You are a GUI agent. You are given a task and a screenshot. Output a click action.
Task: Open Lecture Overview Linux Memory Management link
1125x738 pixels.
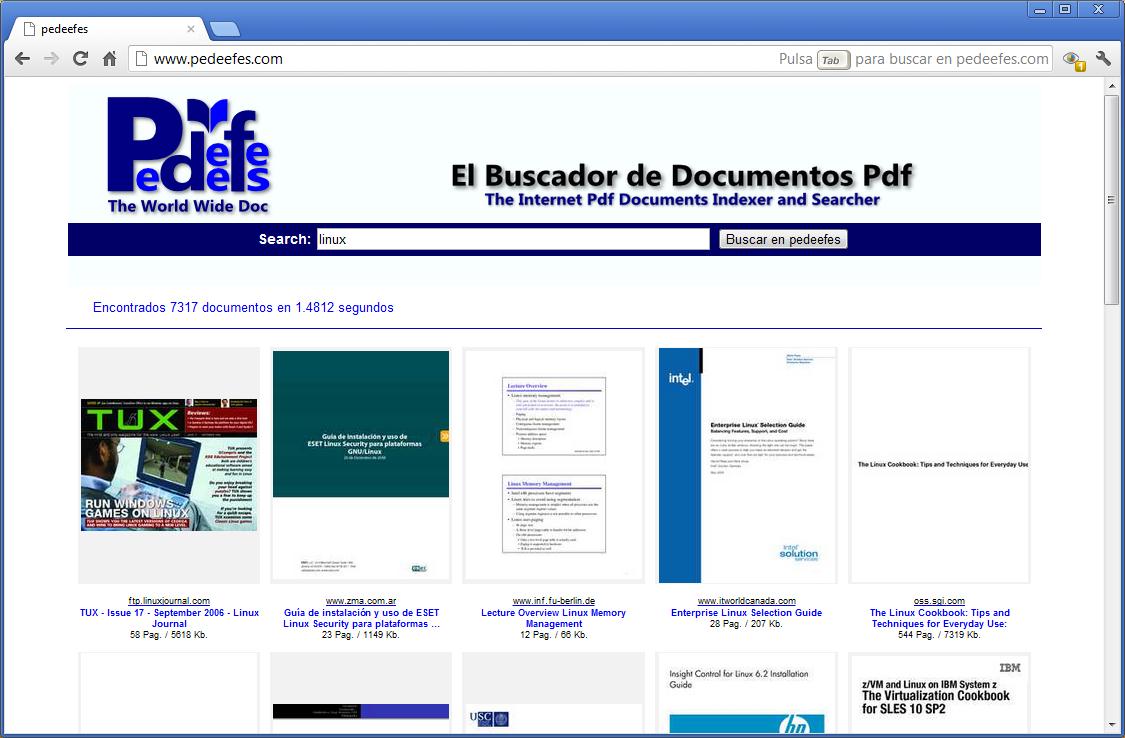click(553, 618)
